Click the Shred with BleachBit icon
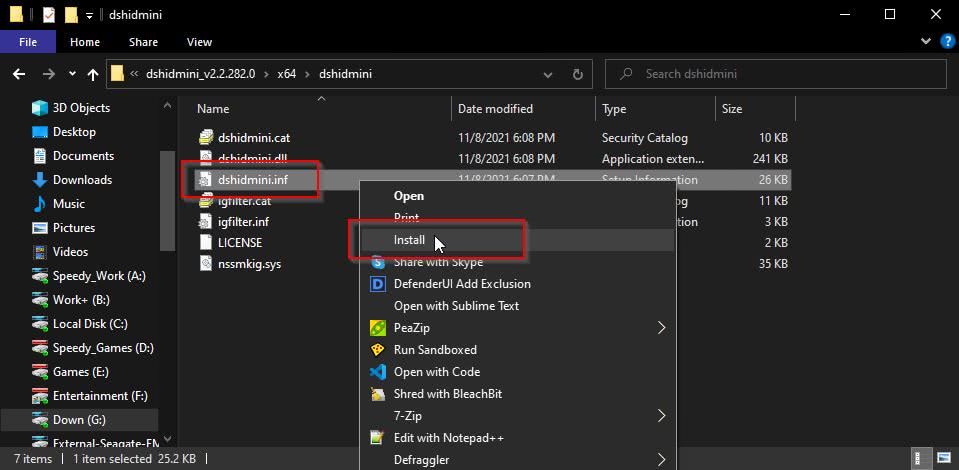Image resolution: width=959 pixels, height=470 pixels. (378, 394)
